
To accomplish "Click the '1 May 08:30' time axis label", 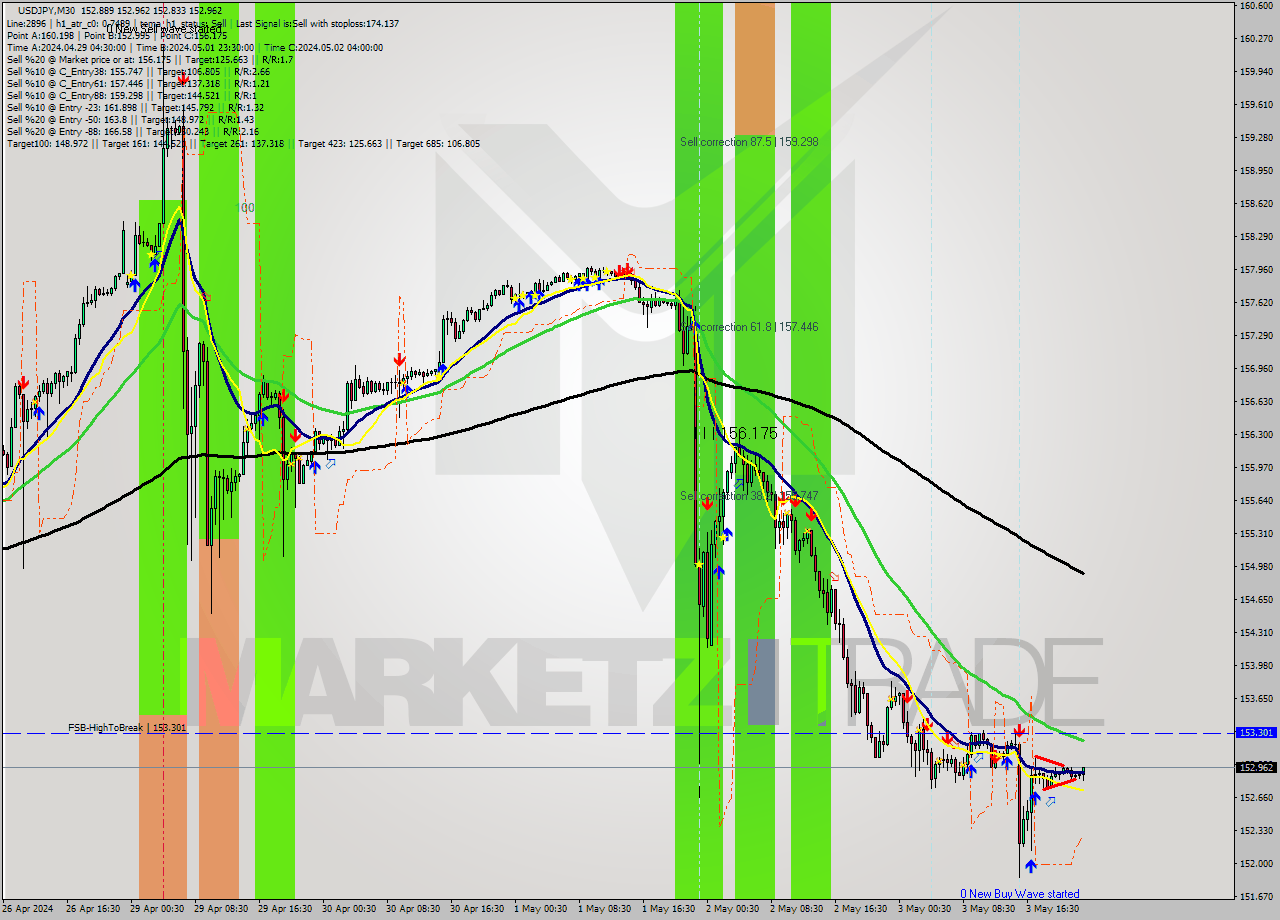I will [605, 909].
